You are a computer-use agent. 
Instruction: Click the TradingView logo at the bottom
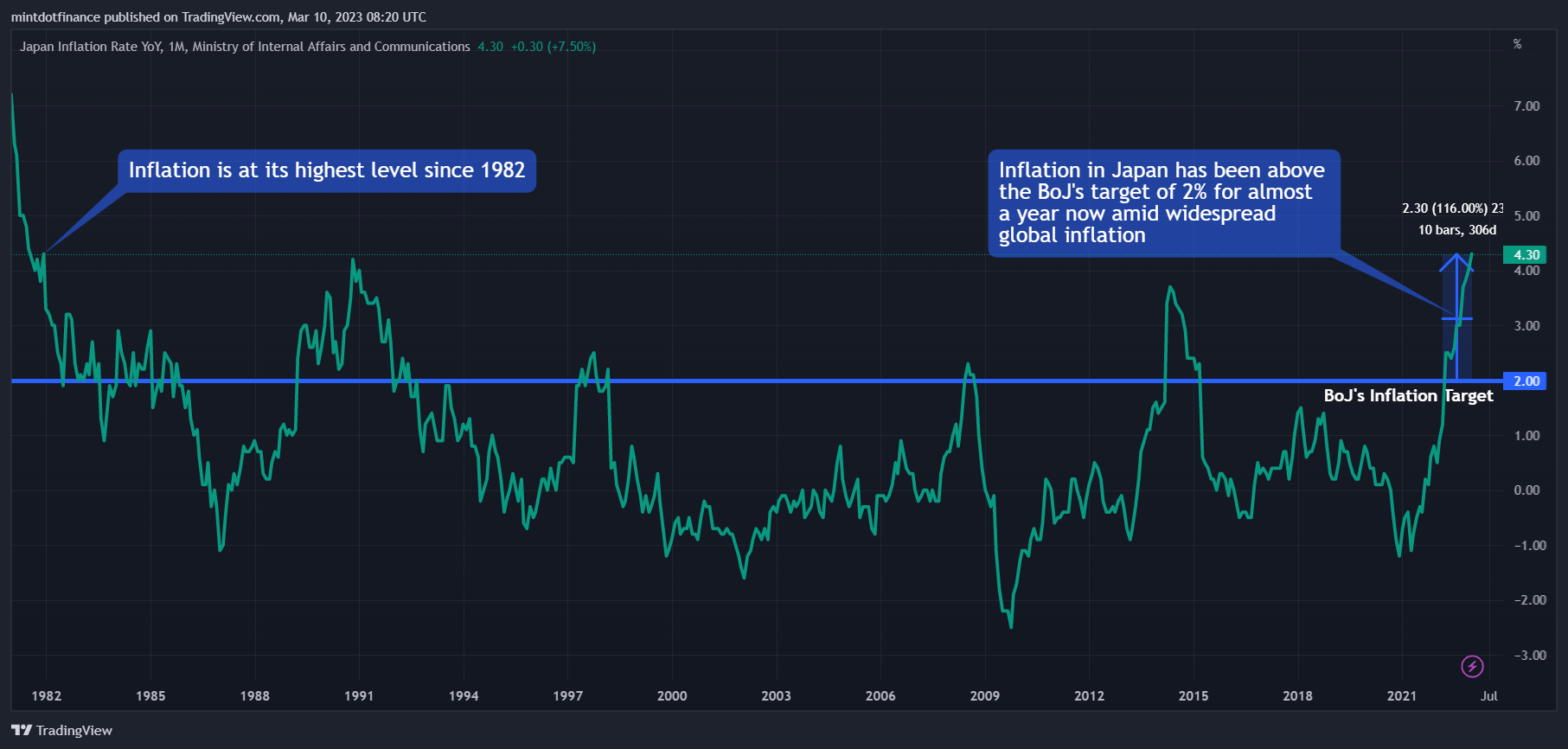pos(62,731)
